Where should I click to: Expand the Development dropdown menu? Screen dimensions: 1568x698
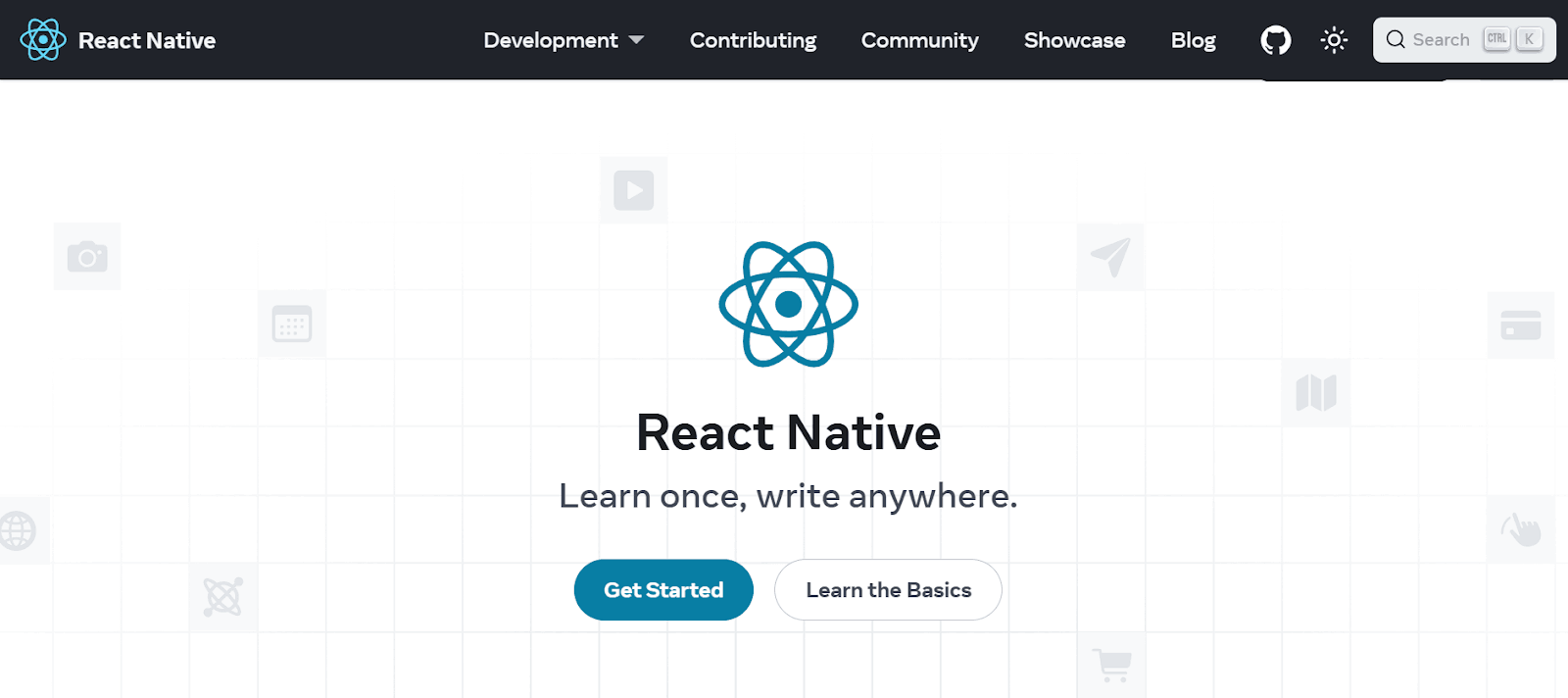point(563,40)
